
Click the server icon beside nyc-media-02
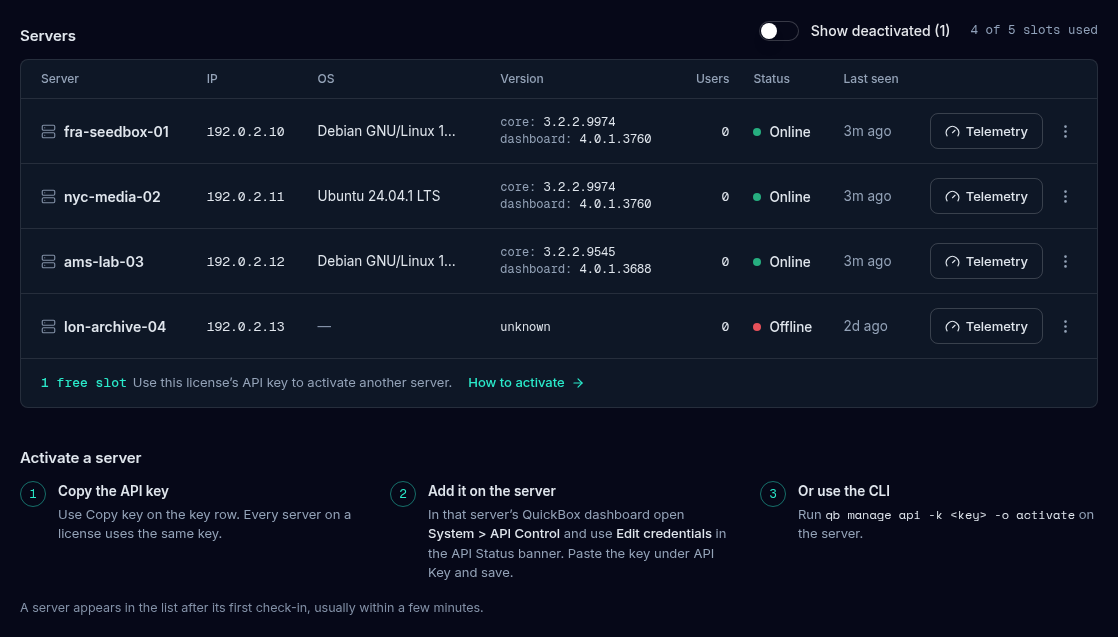point(48,196)
